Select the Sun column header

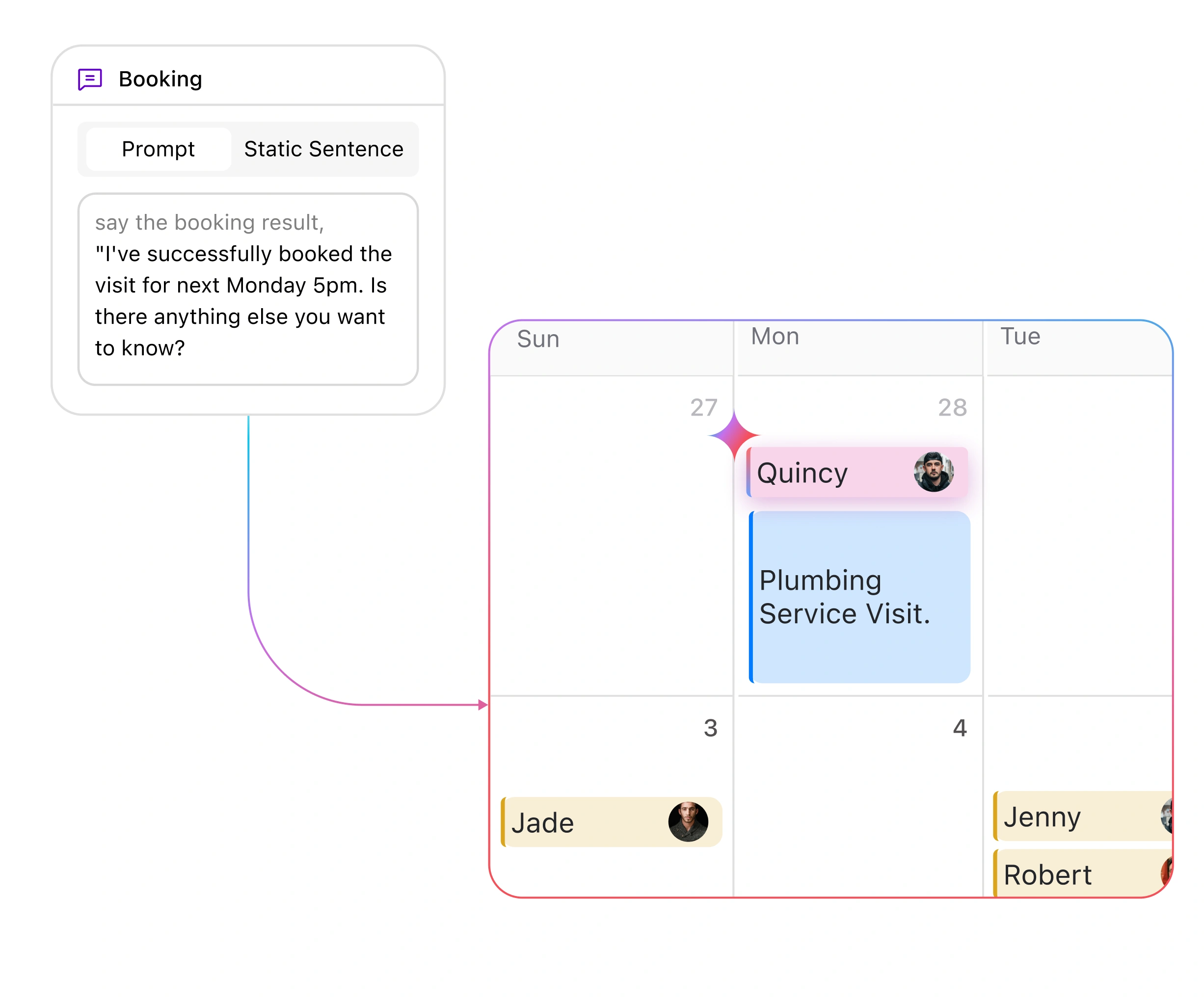538,340
